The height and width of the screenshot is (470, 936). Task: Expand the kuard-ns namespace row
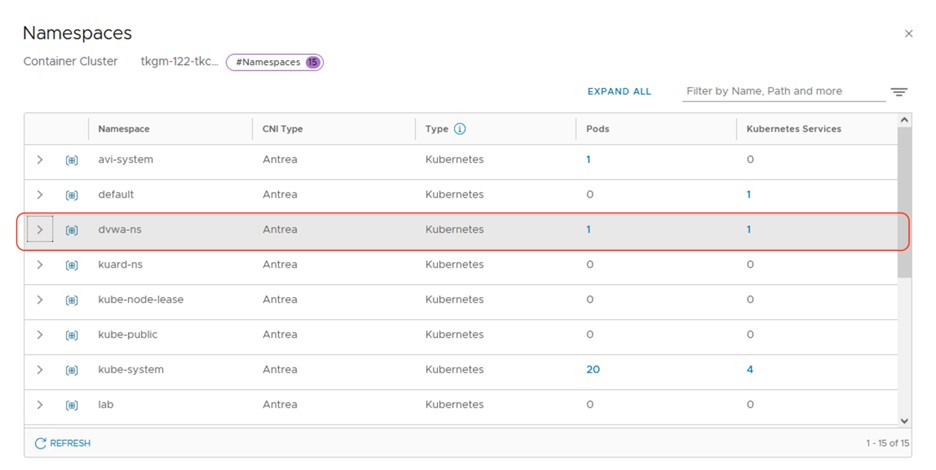[40, 265]
